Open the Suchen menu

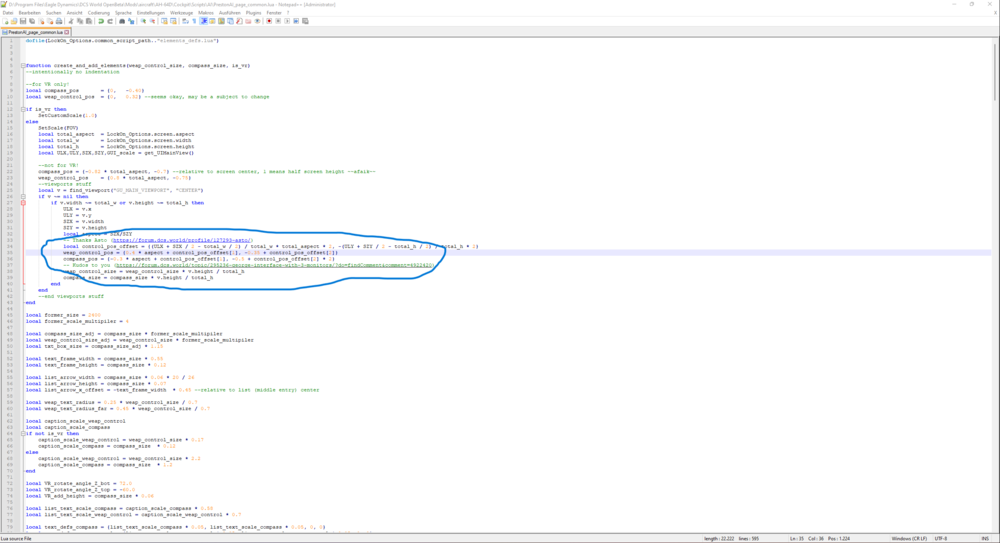pyautogui.click(x=54, y=13)
